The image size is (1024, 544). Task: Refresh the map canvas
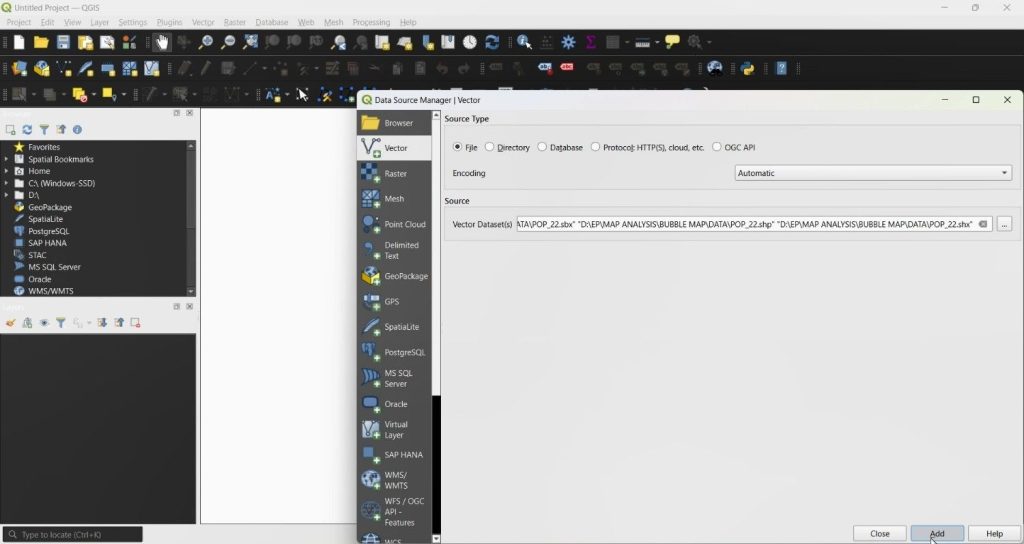[492, 42]
